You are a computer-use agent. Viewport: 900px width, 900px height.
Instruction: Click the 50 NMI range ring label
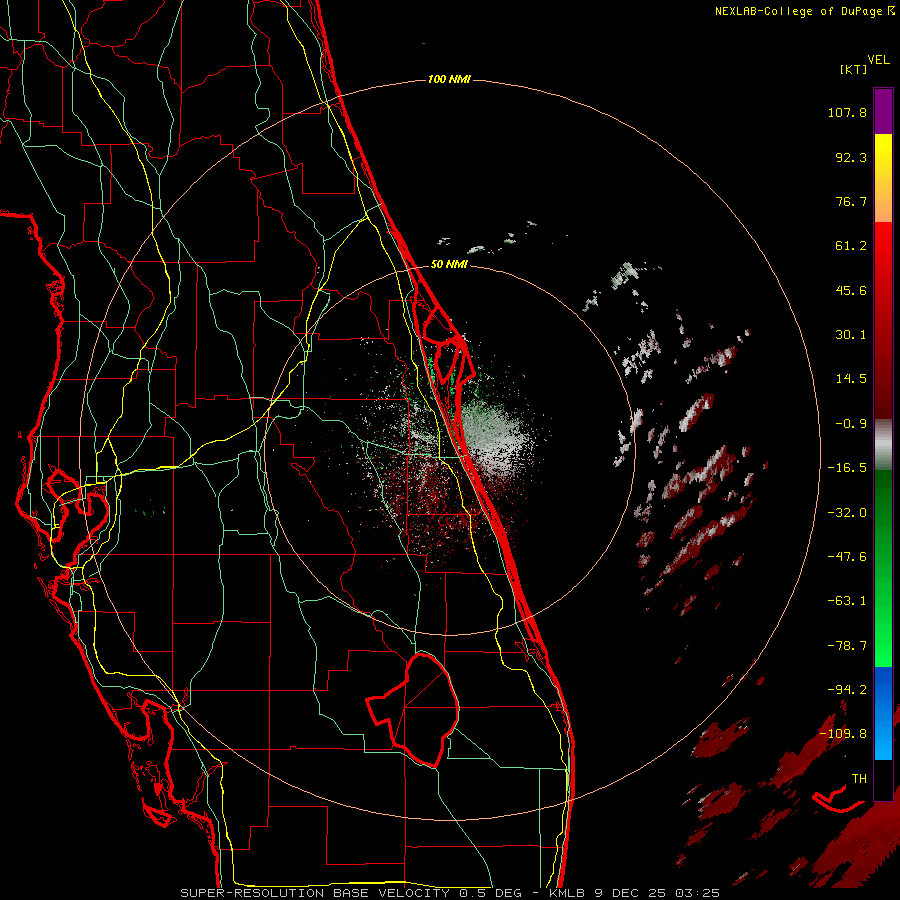pos(449,265)
